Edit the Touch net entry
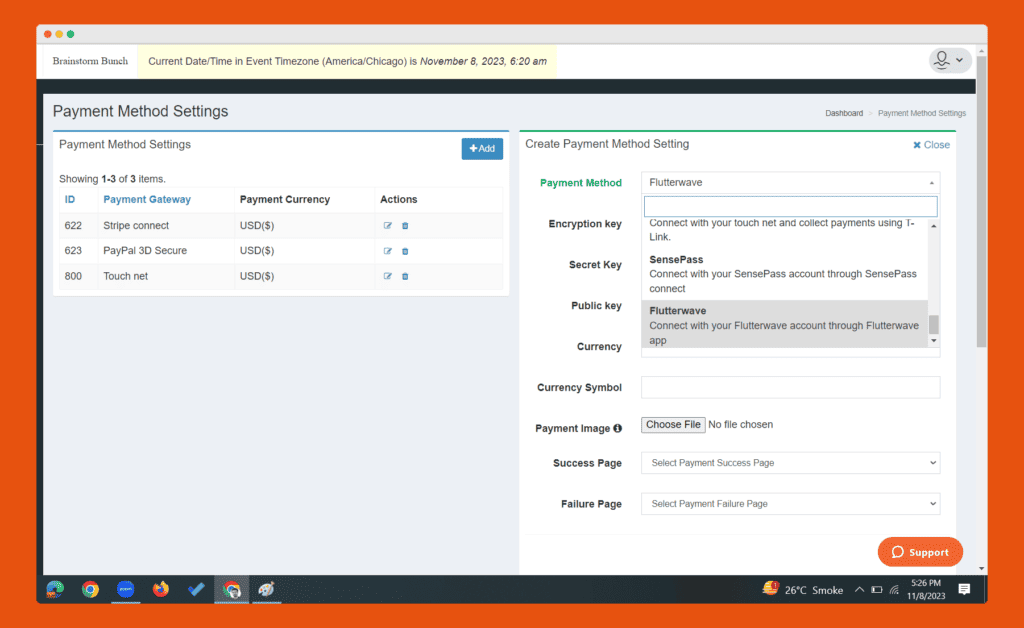Viewport: 1024px width, 628px height. coord(387,276)
